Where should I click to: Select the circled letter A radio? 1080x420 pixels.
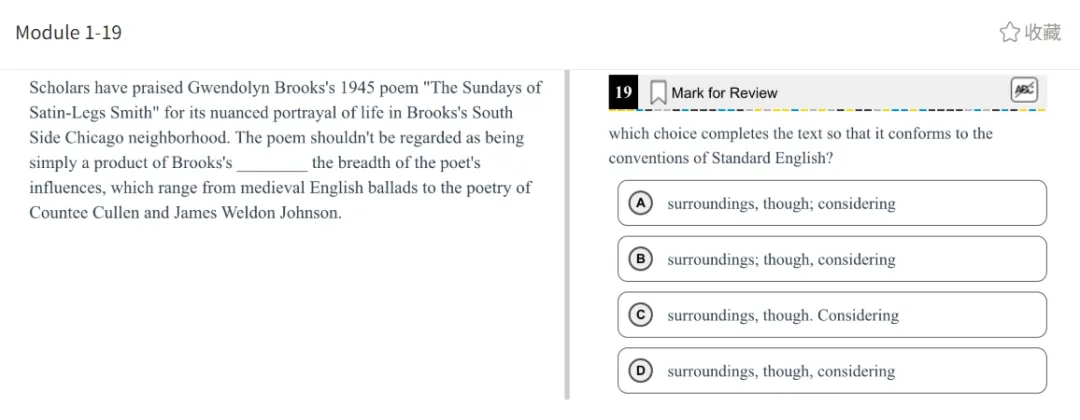coord(640,203)
